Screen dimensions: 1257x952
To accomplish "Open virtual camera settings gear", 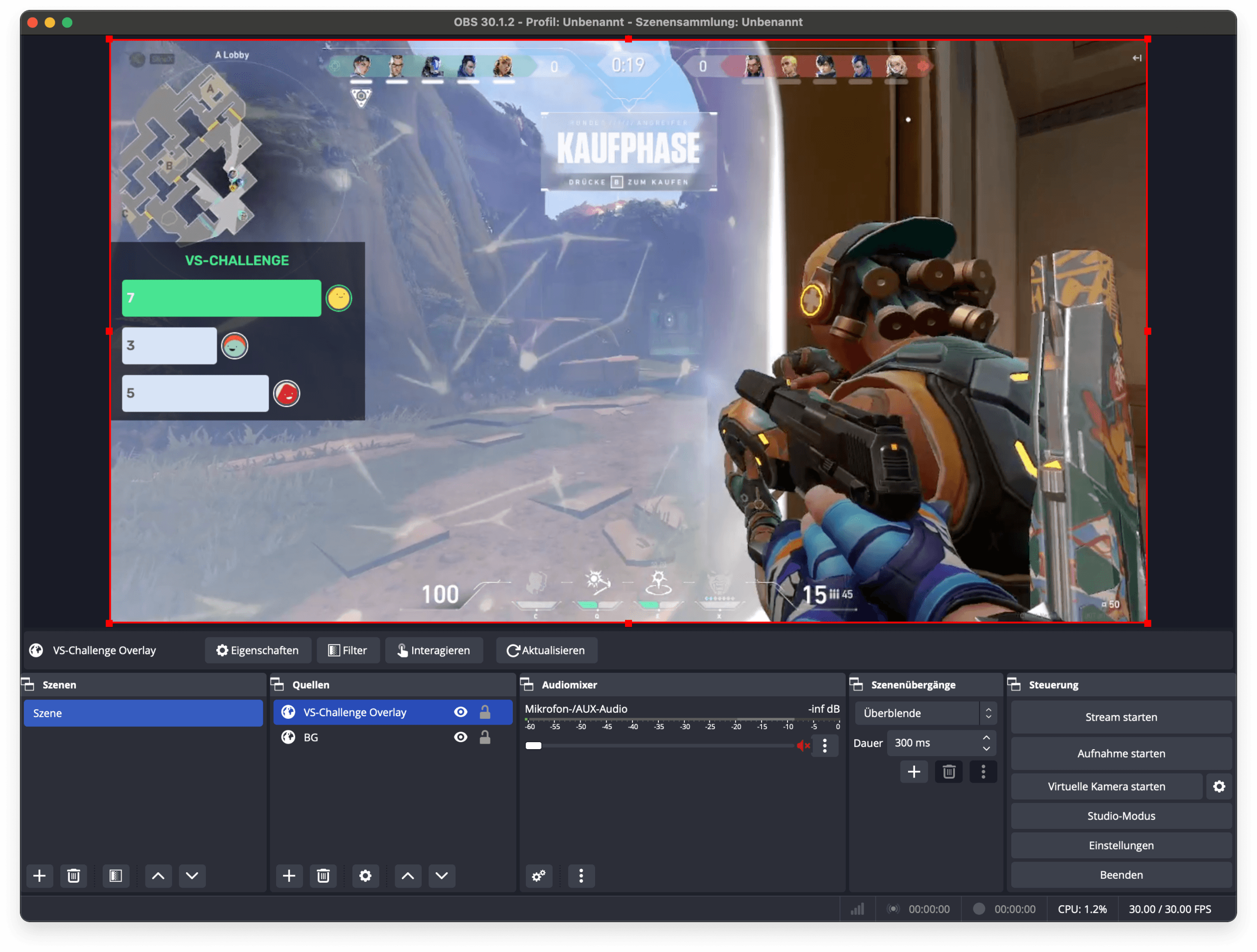I will [1219, 787].
